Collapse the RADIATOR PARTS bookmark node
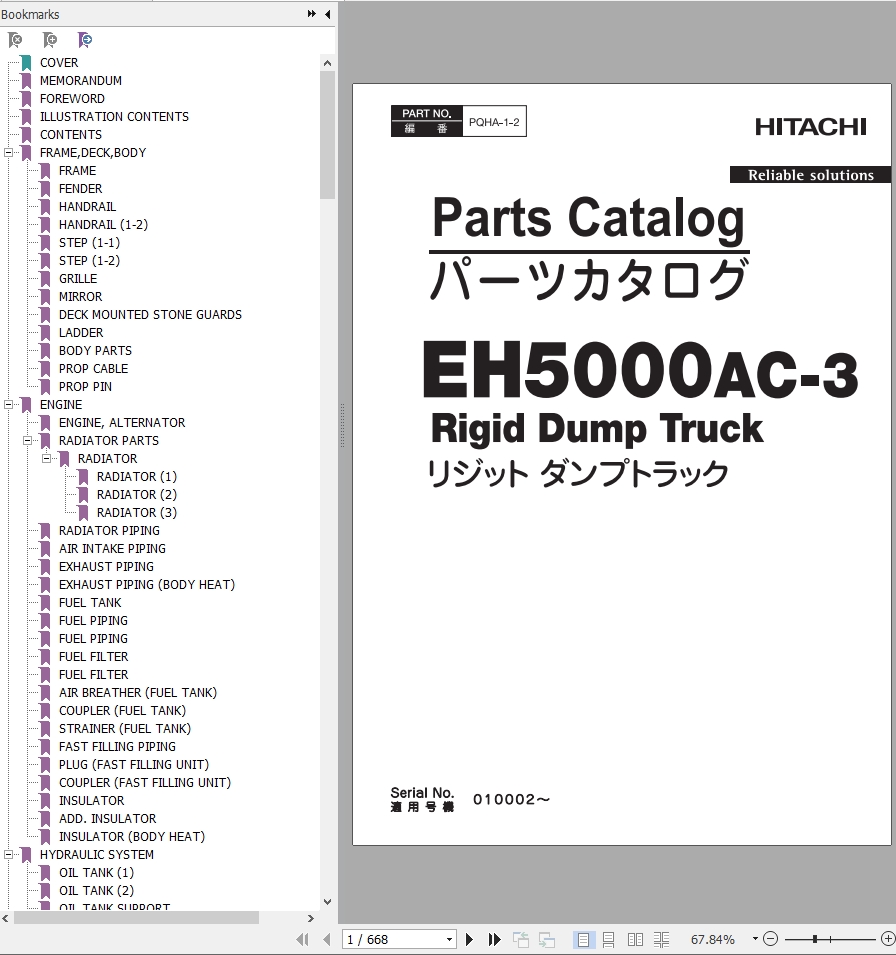 pyautogui.click(x=27, y=440)
